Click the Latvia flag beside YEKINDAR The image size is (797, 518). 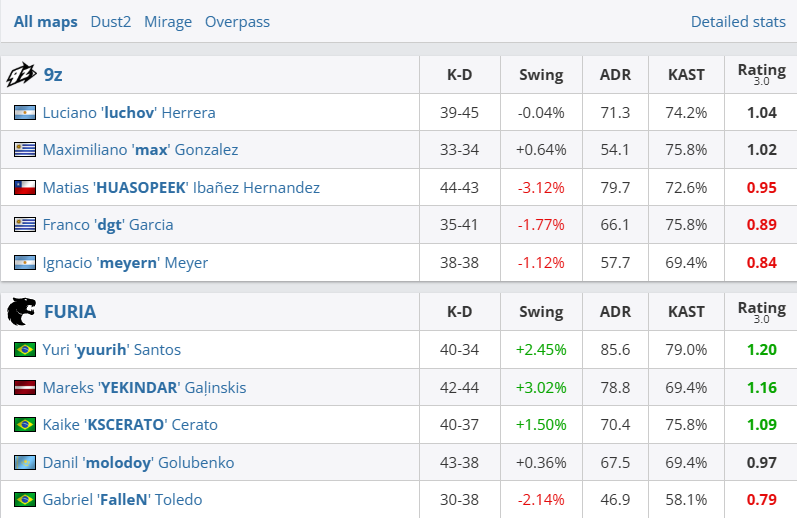point(25,387)
